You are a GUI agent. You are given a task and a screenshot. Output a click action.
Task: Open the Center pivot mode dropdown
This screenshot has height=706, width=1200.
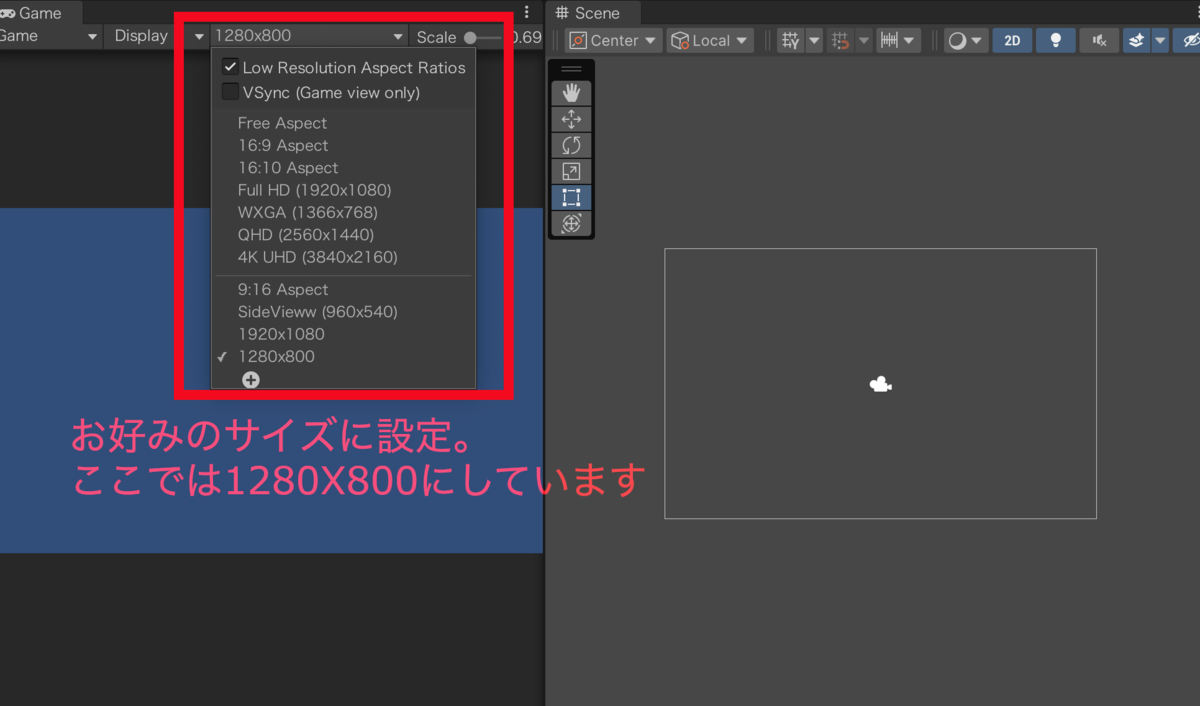(x=612, y=40)
